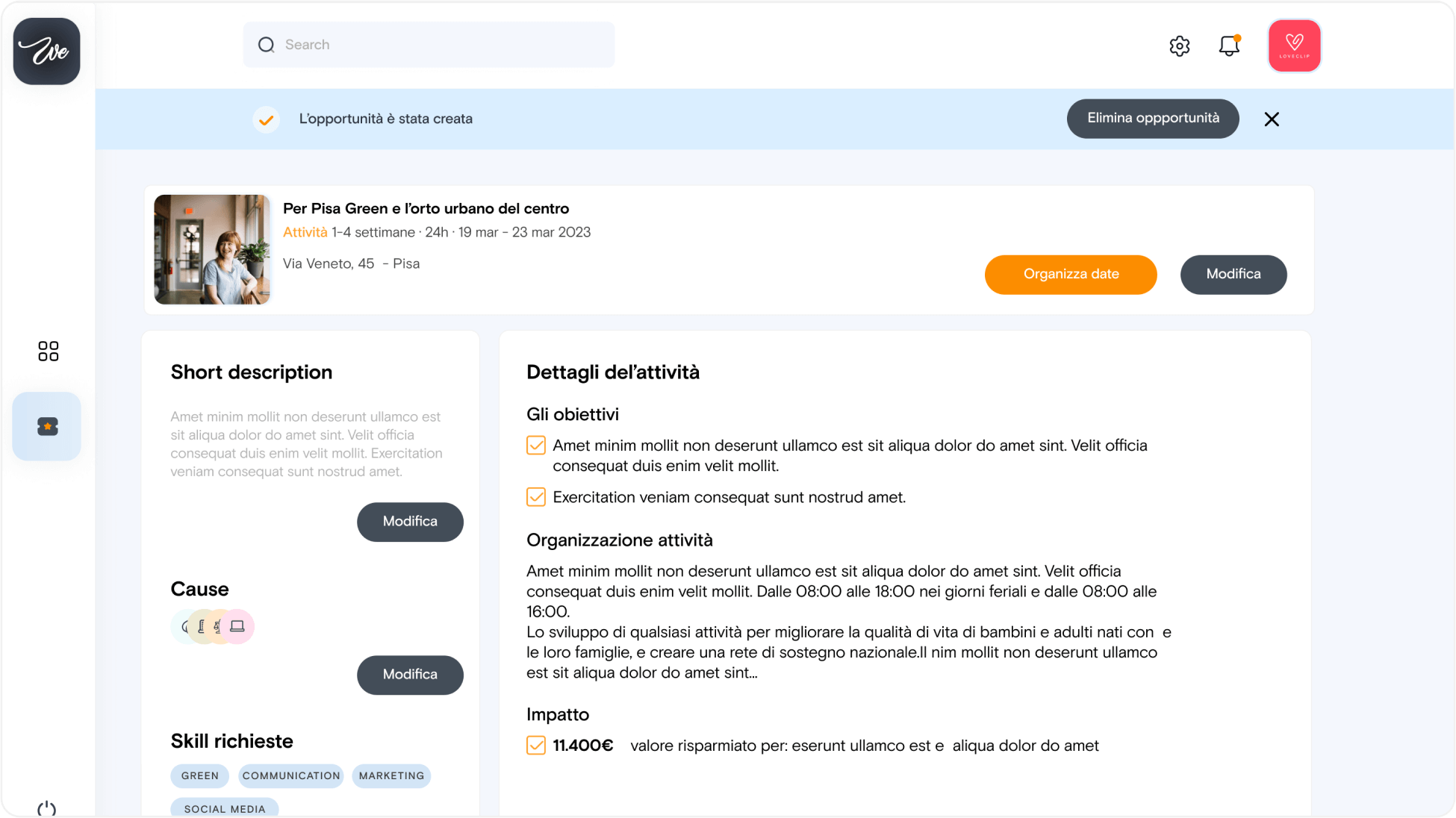This screenshot has width=1456, height=818.
Task: Click the Elimina oppportunità button
Action: (x=1152, y=119)
